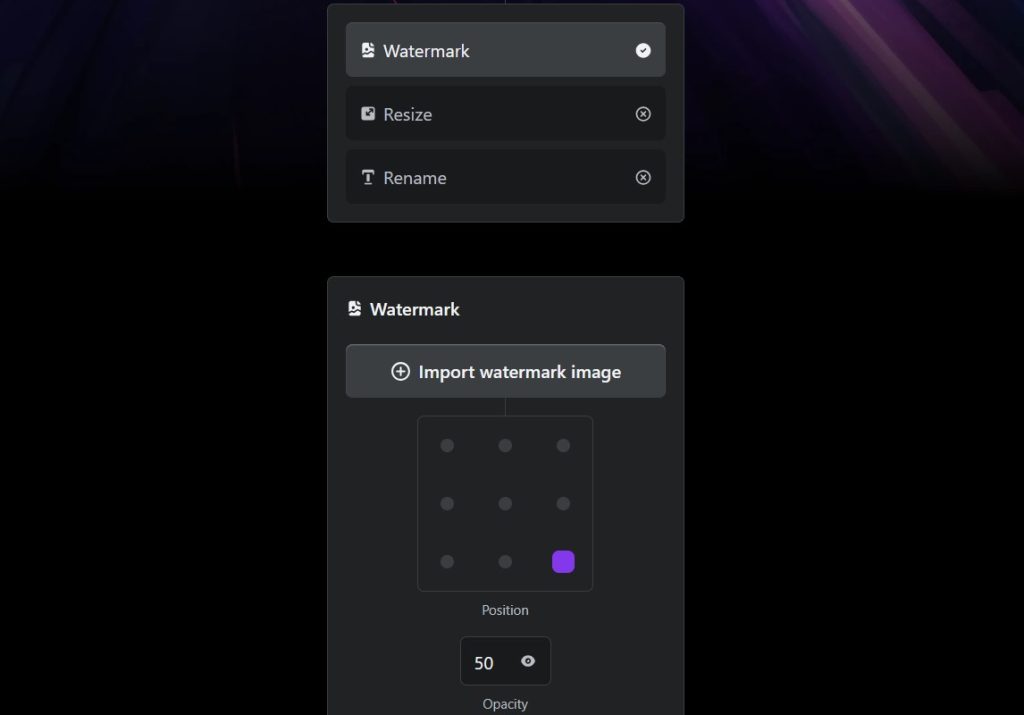Screen dimensions: 1024x715
Task: Click the Watermark icon in the step list
Action: (368, 50)
